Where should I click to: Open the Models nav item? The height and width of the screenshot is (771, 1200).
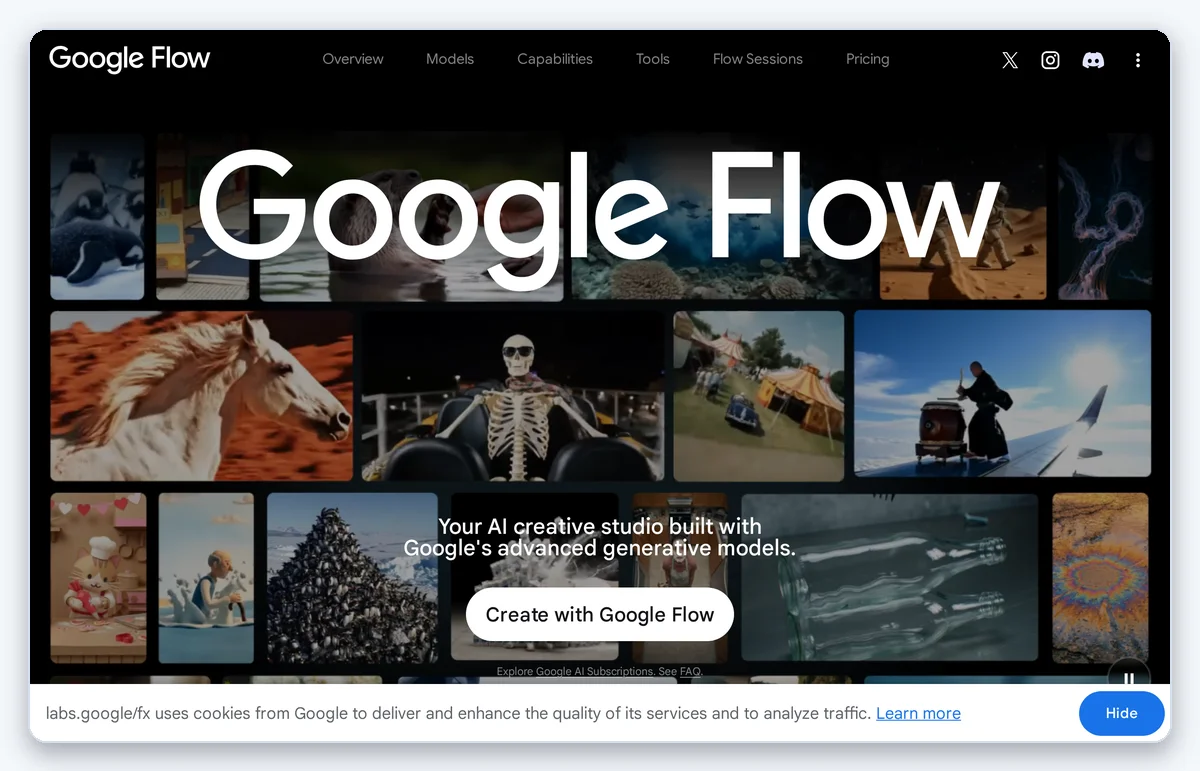[x=450, y=59]
